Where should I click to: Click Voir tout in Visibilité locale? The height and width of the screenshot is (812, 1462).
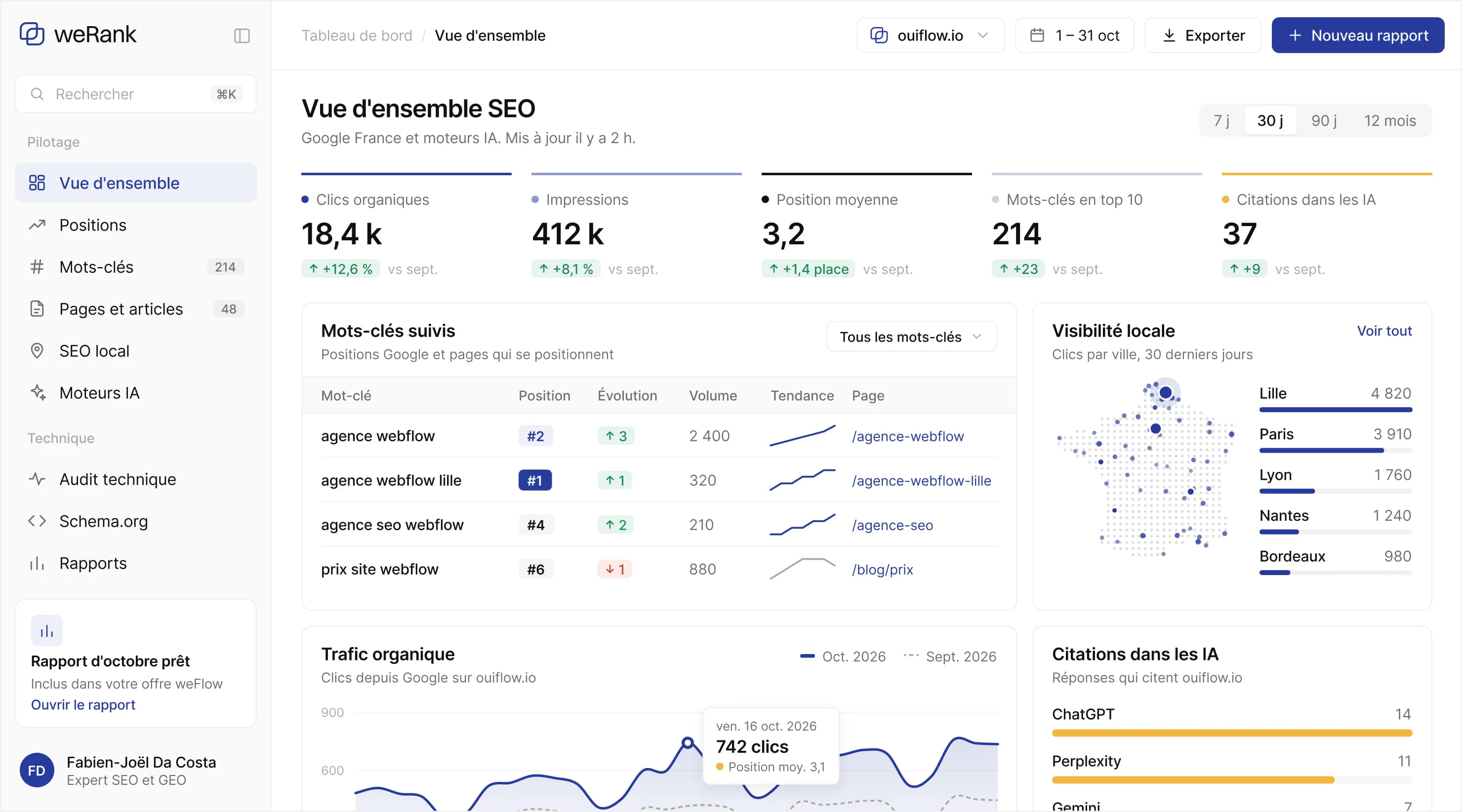(1384, 331)
